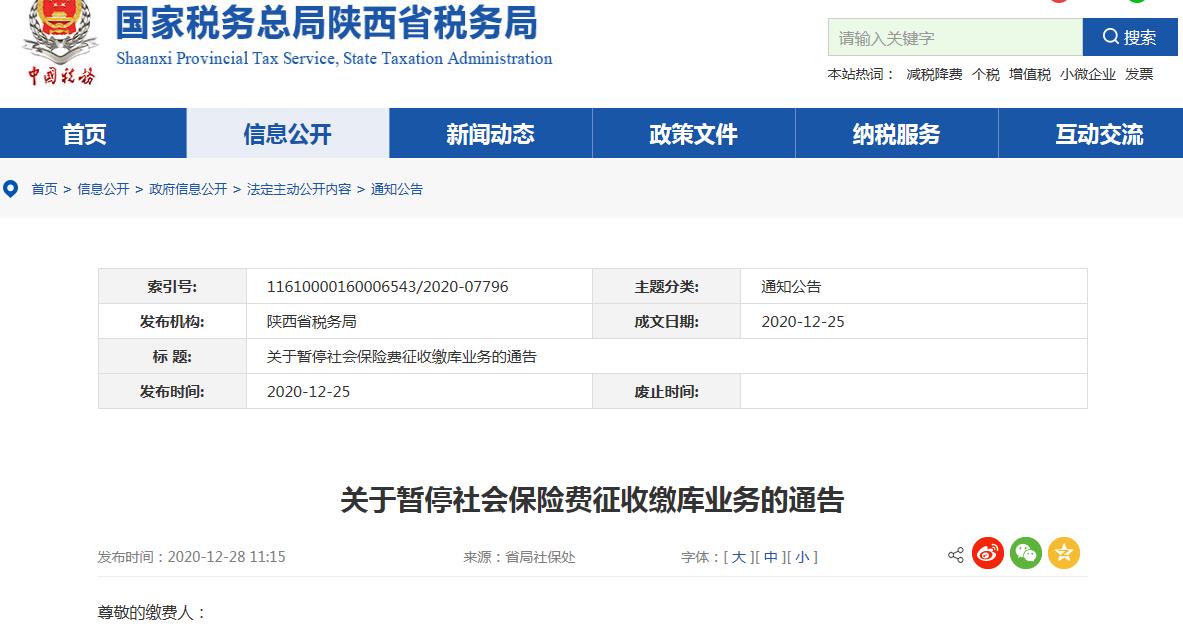This screenshot has width=1183, height=626.
Task: Click the 减税降费 hot word link
Action: point(934,74)
